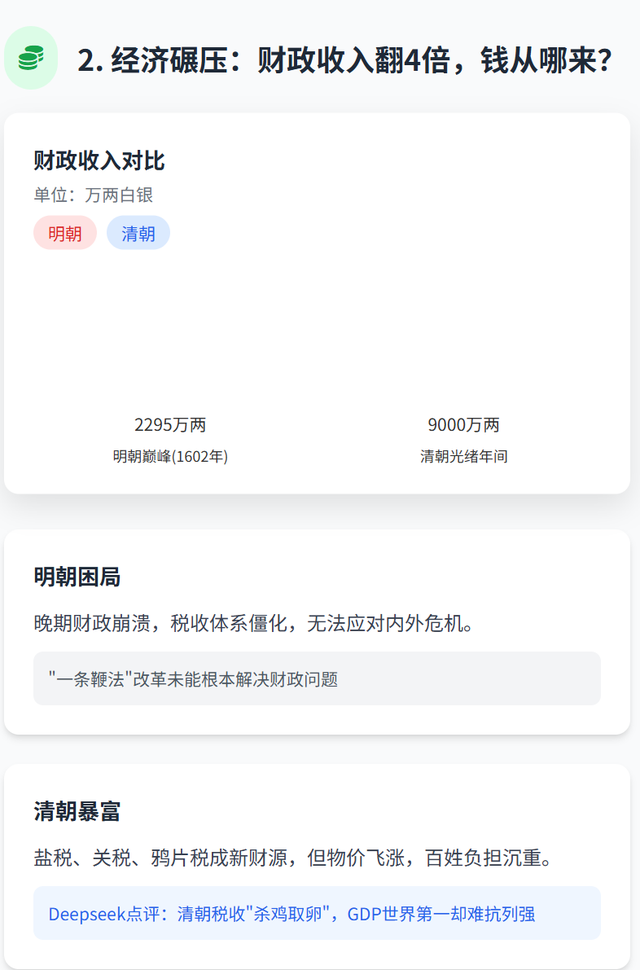
Task: Click the green coins stack icon
Action: coord(31,58)
